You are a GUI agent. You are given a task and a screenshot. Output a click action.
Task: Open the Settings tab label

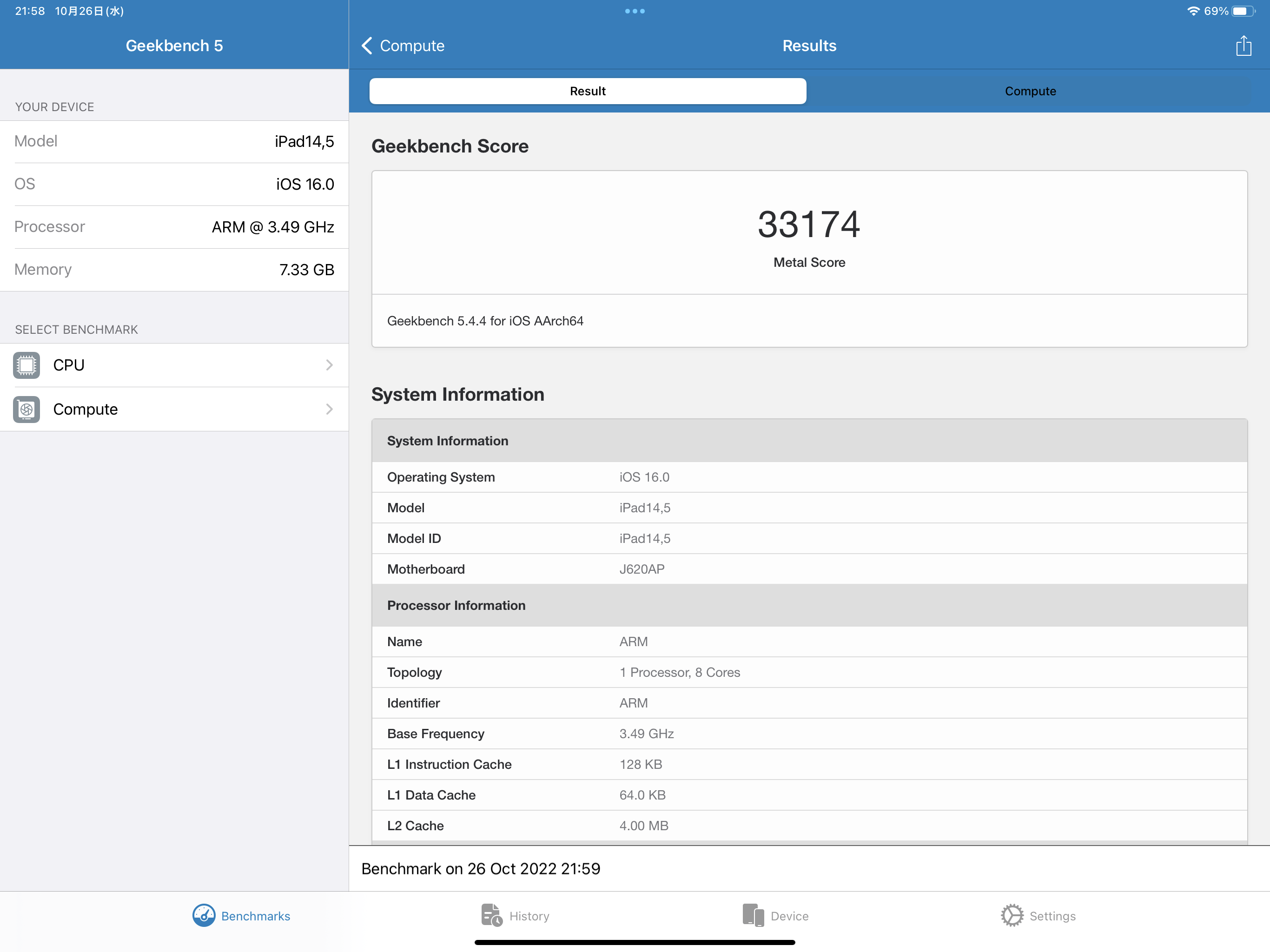[x=1052, y=916]
